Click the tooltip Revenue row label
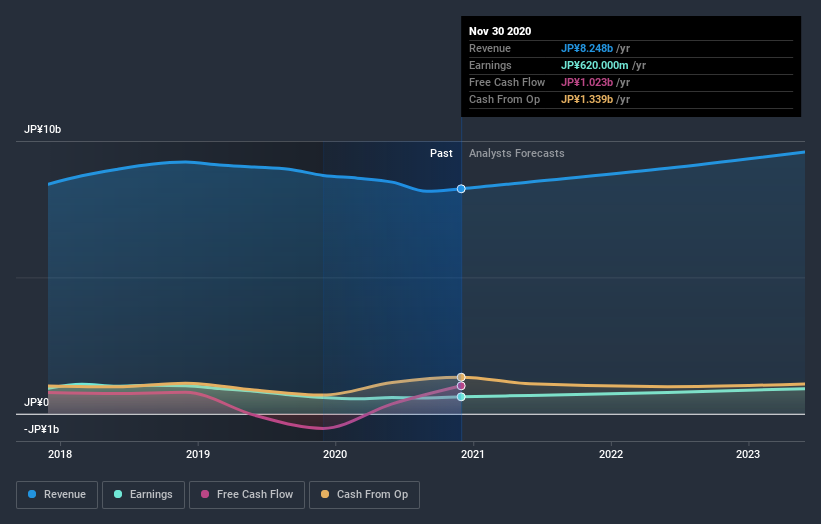The image size is (821, 524). tap(490, 48)
